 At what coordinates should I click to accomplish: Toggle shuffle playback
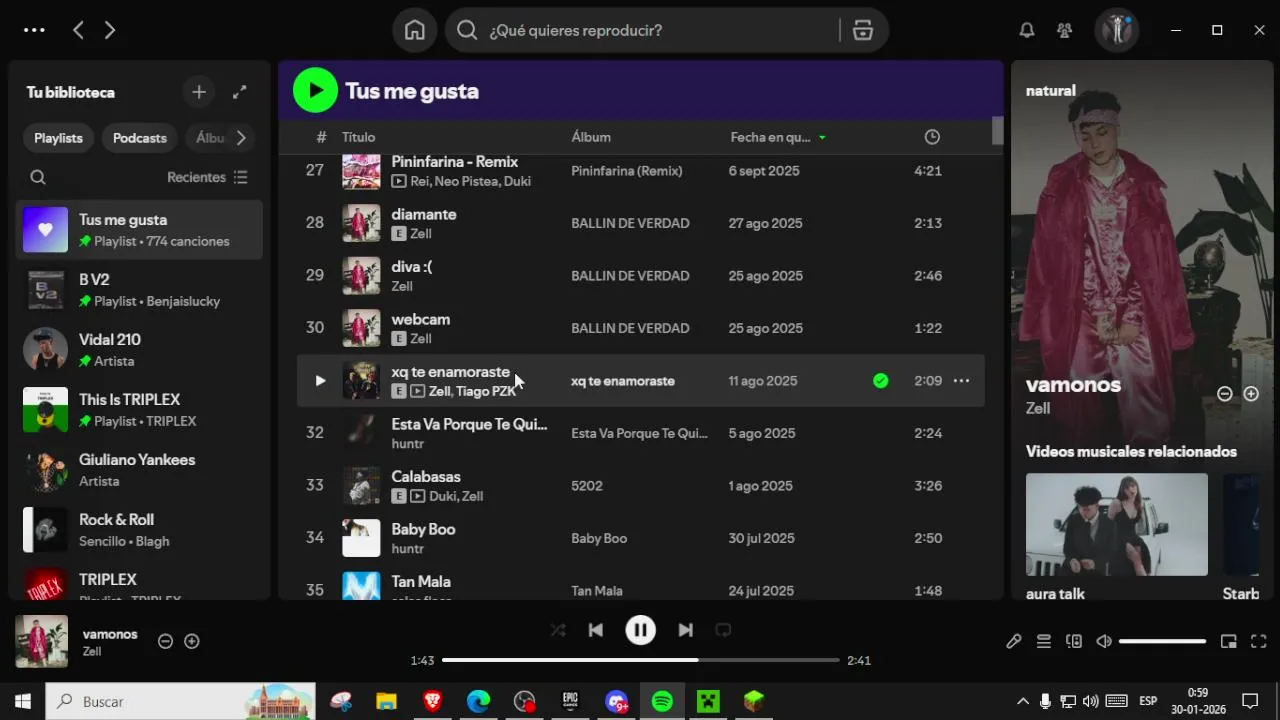(x=558, y=630)
